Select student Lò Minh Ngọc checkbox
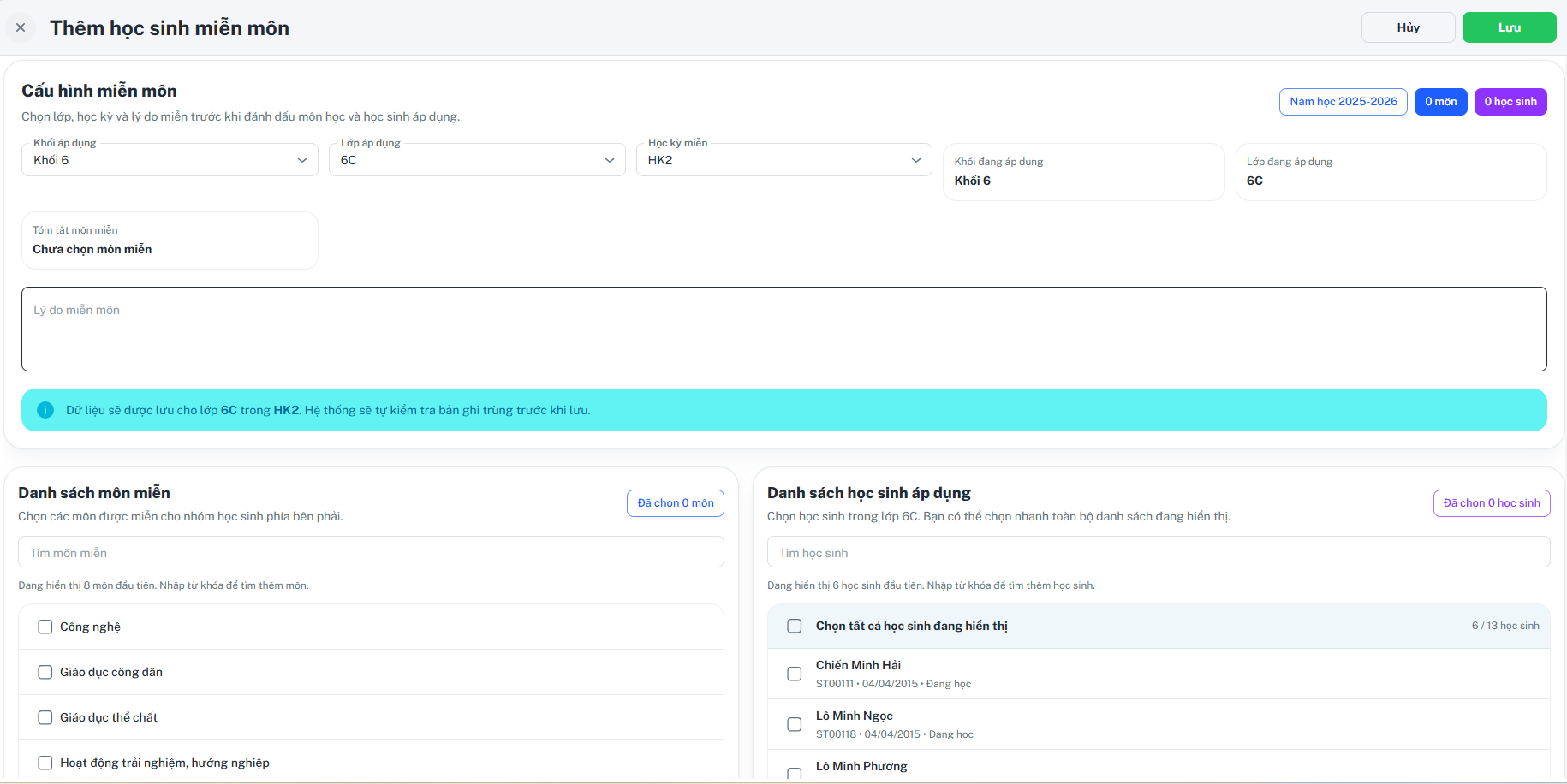Viewport: 1567px width, 784px height. [795, 724]
